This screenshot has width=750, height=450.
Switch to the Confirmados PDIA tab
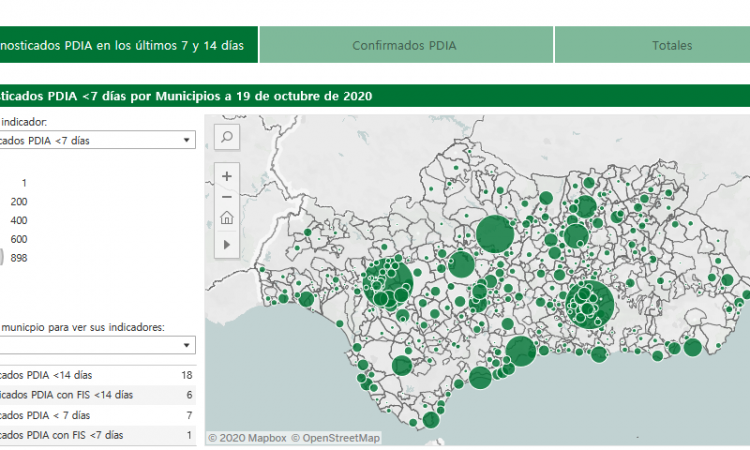(x=405, y=45)
